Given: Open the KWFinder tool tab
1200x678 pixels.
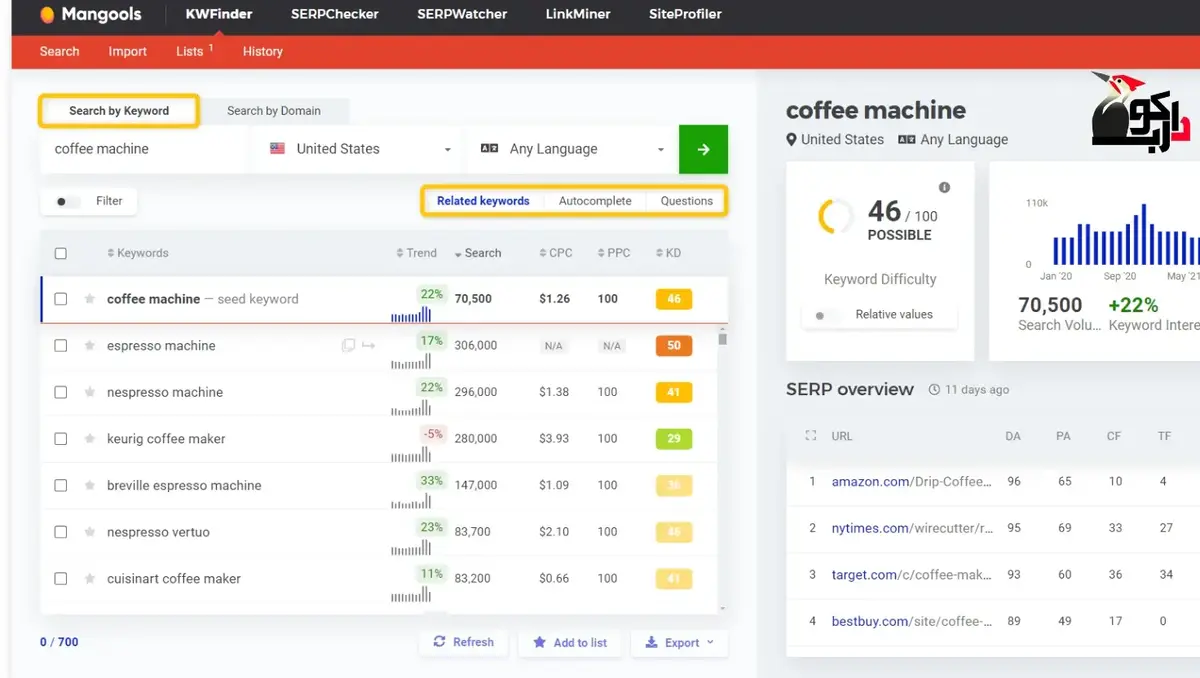Looking at the screenshot, I should 219,14.
